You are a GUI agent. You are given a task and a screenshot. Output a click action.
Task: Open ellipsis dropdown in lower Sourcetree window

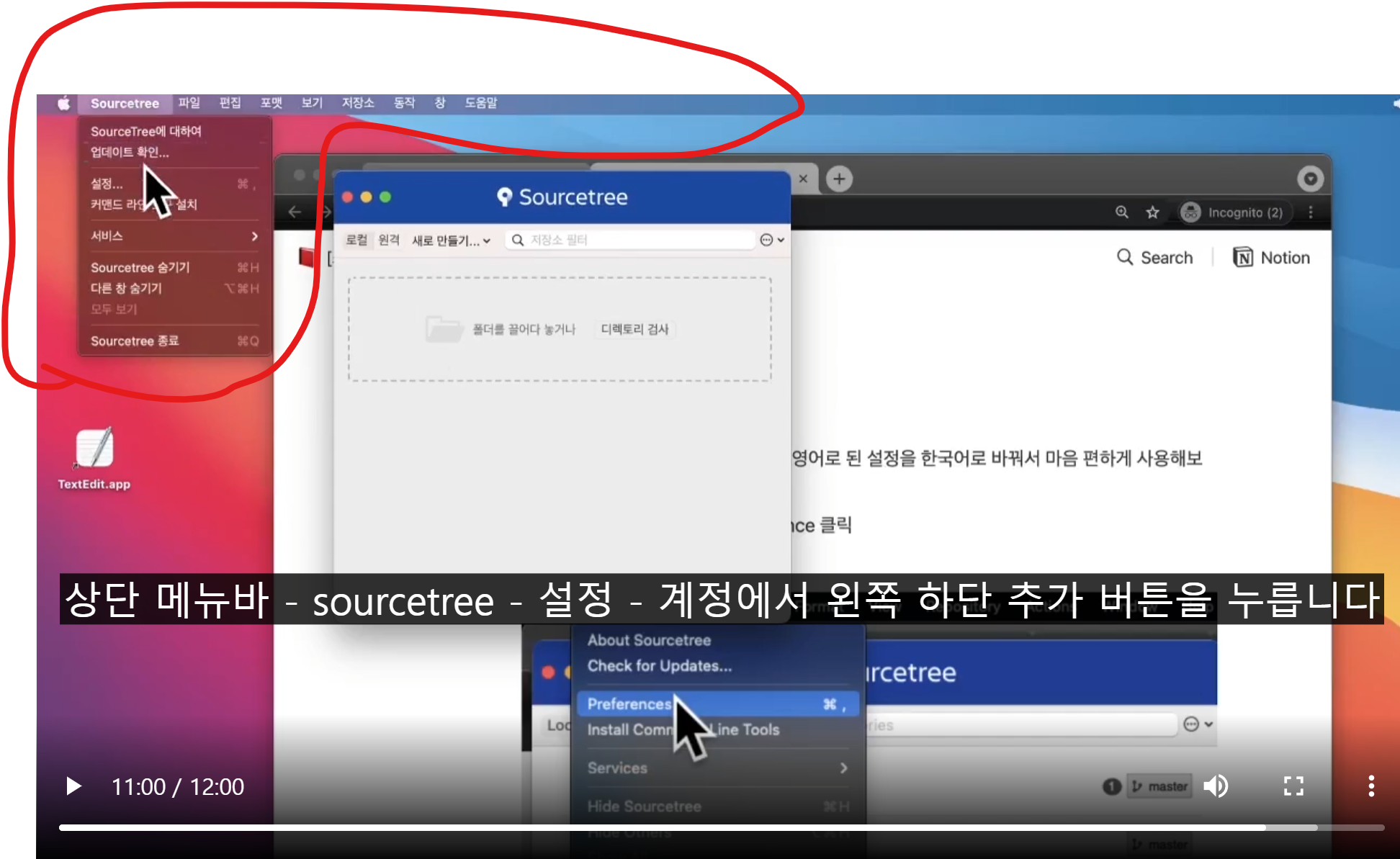(x=1198, y=724)
